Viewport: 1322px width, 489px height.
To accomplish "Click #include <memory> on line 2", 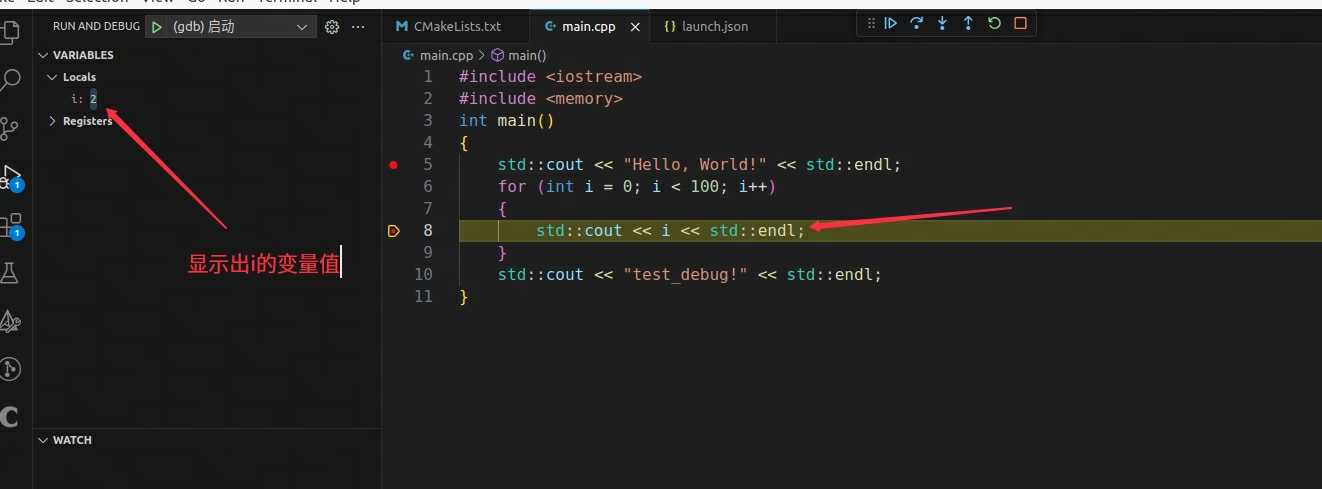I will click(x=541, y=98).
